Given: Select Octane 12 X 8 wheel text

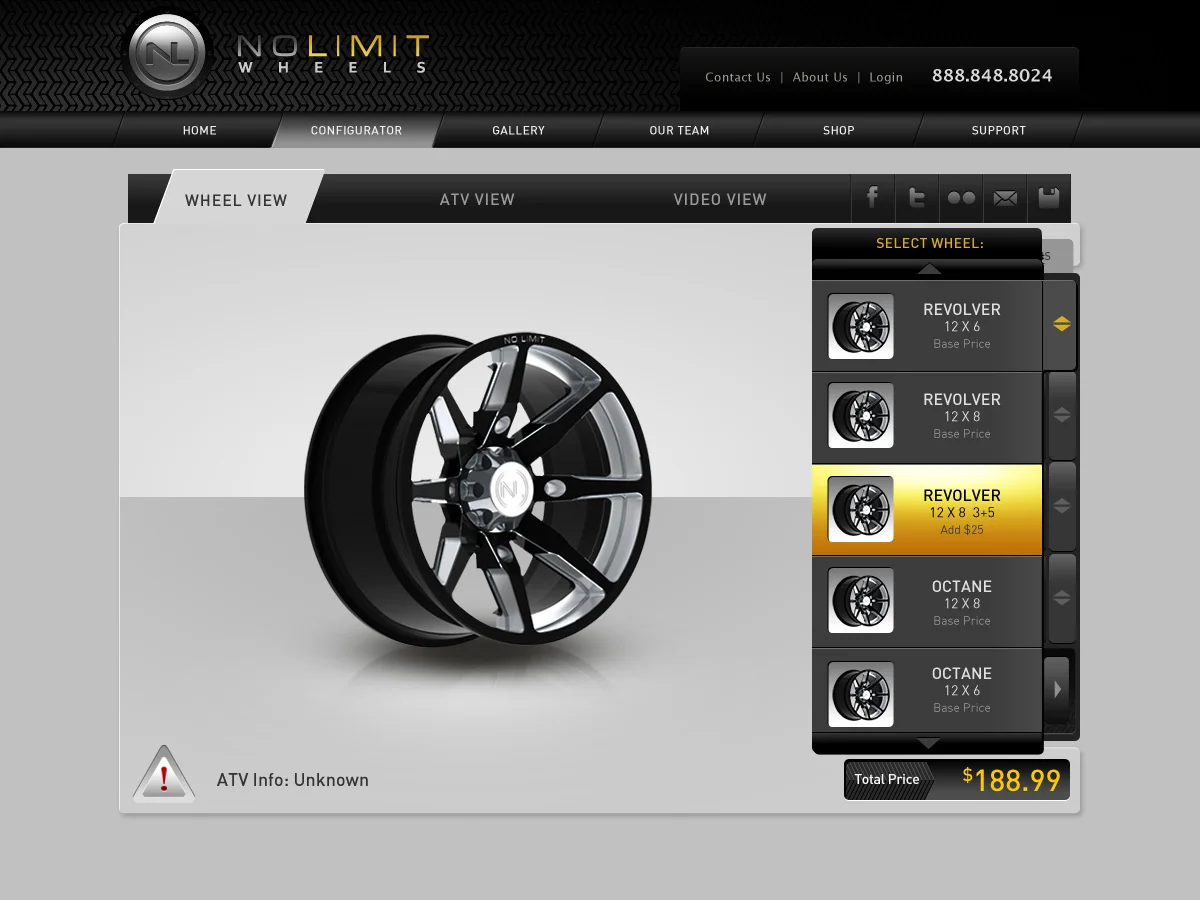Looking at the screenshot, I should point(961,603).
